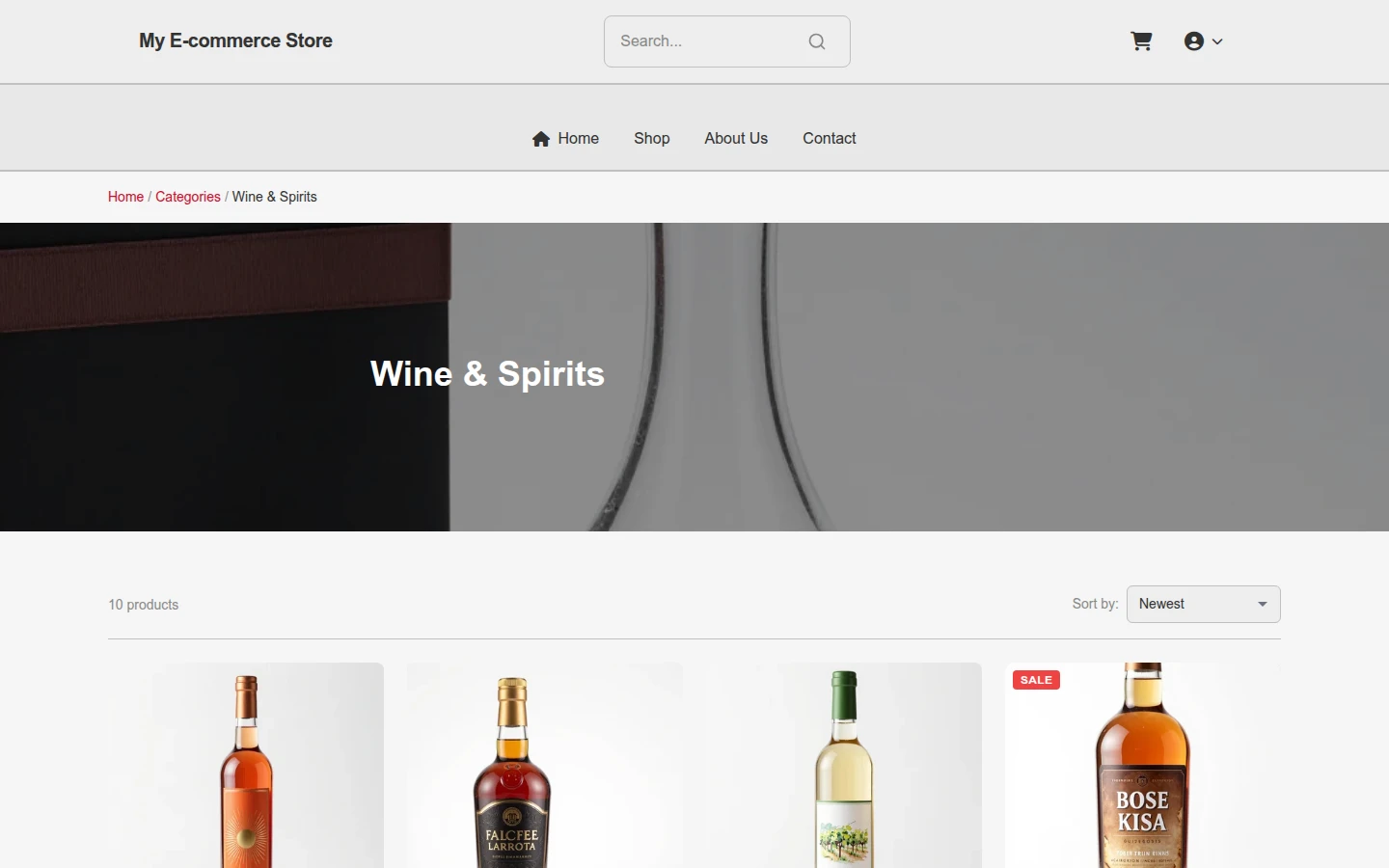
Task: Click the SALE badge on Bose Kisa
Action: point(1036,680)
